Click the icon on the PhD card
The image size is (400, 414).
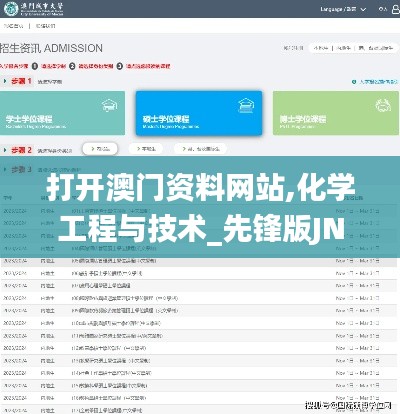383,105
